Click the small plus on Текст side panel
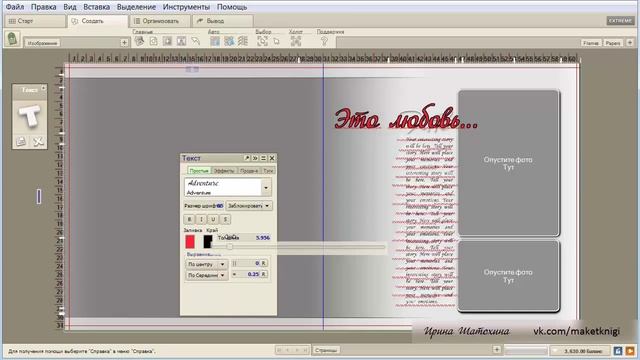Viewport: 640px width, 360px height. (x=44, y=88)
